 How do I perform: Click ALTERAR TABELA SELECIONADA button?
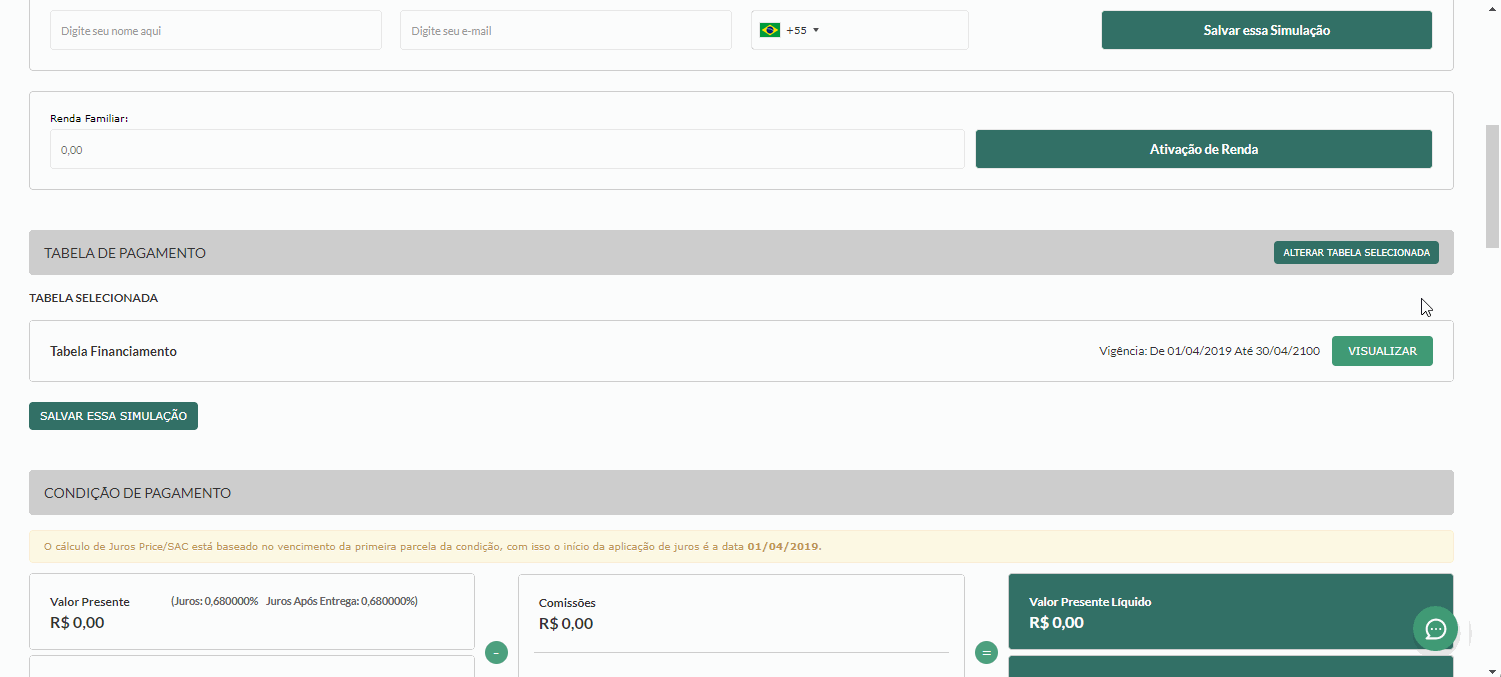pos(1356,253)
